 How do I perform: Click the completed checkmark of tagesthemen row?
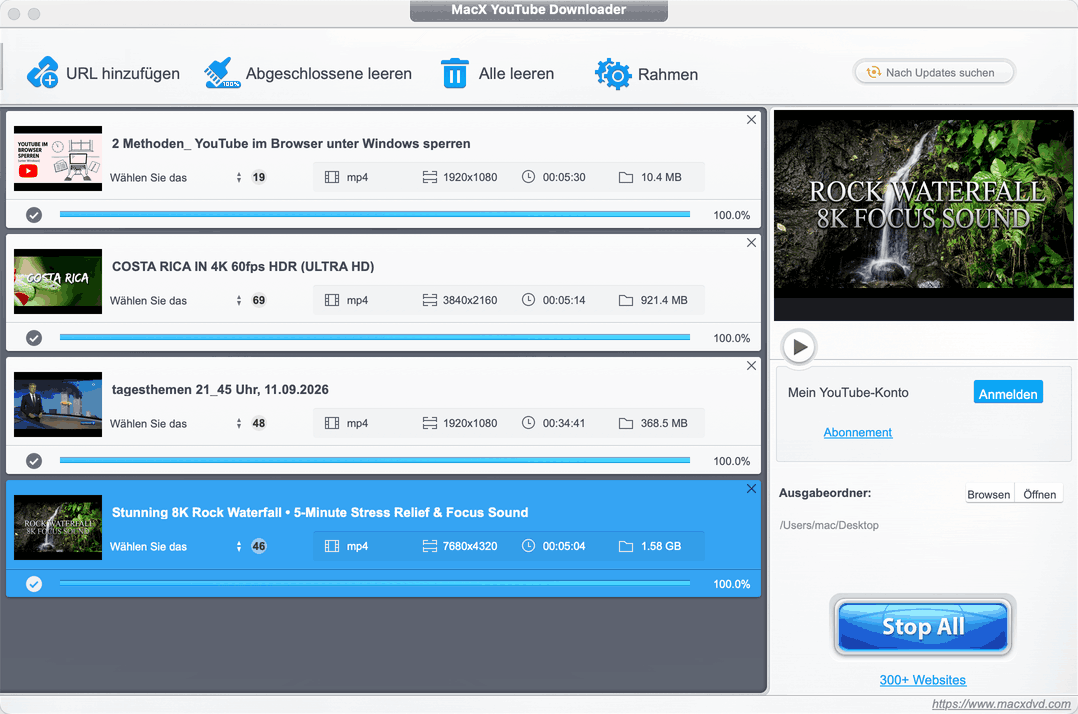pos(34,461)
